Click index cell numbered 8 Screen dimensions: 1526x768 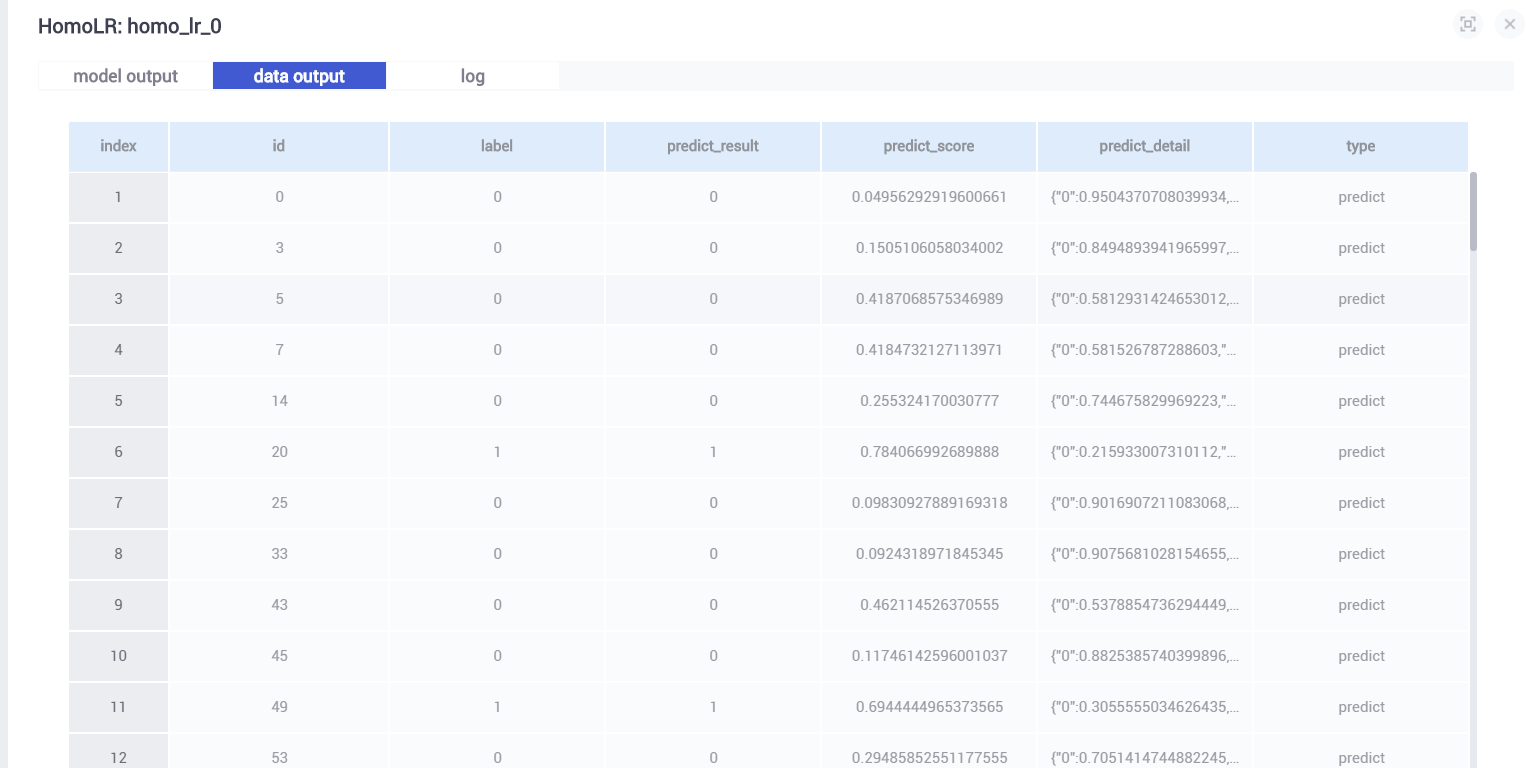coord(119,554)
